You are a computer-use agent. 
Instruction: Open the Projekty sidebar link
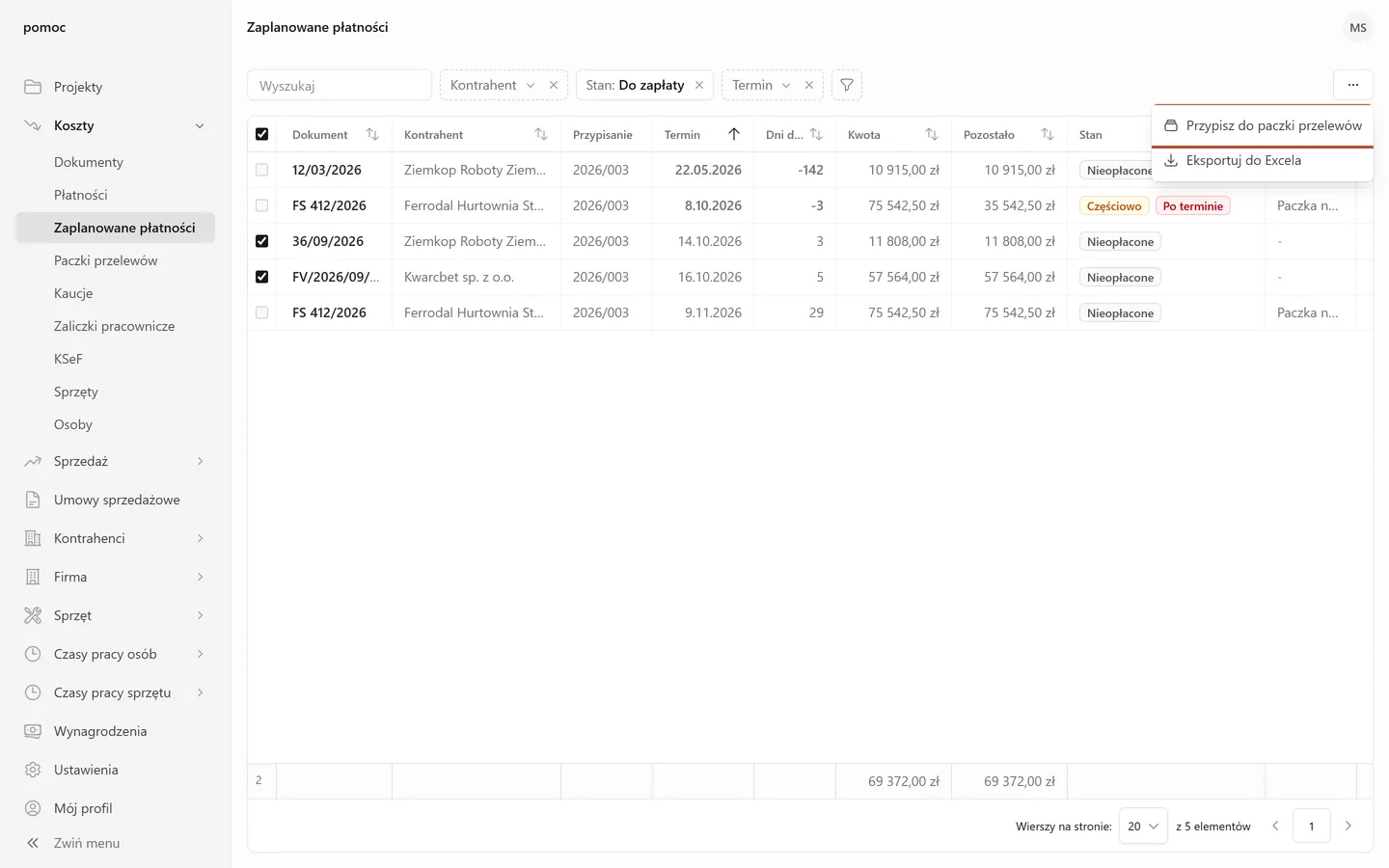115,87
